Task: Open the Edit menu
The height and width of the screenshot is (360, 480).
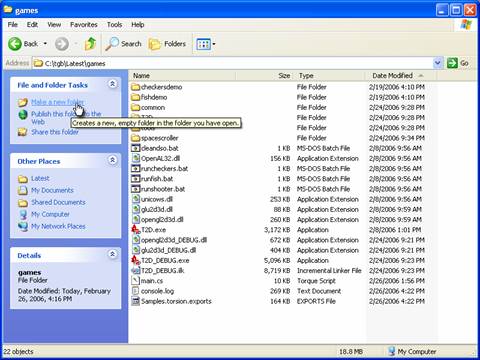Action: point(32,25)
